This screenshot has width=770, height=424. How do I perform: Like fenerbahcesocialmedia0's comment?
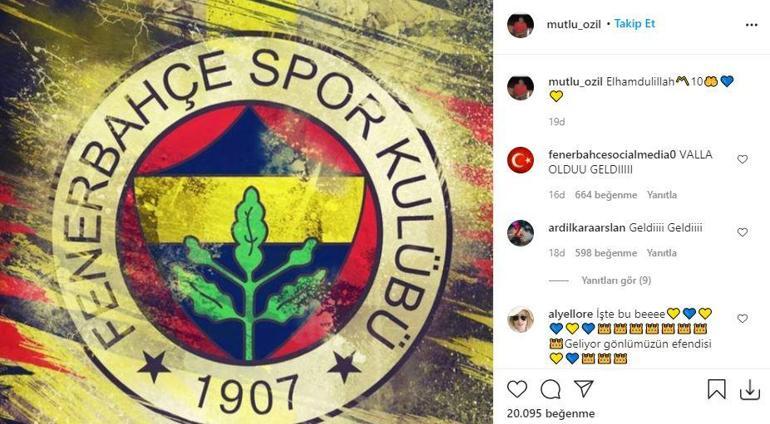pos(742,159)
